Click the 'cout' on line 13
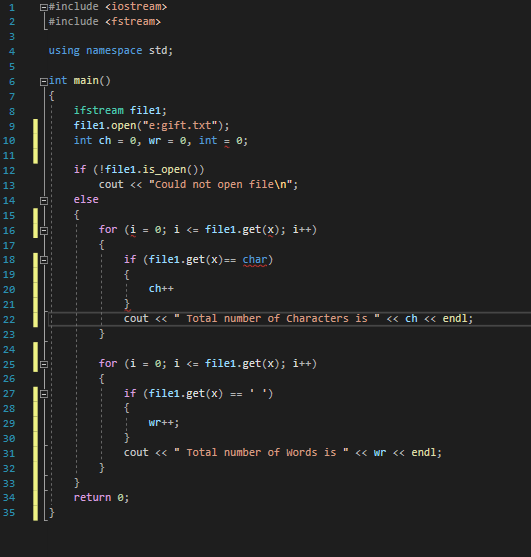The image size is (531, 557). pos(111,184)
